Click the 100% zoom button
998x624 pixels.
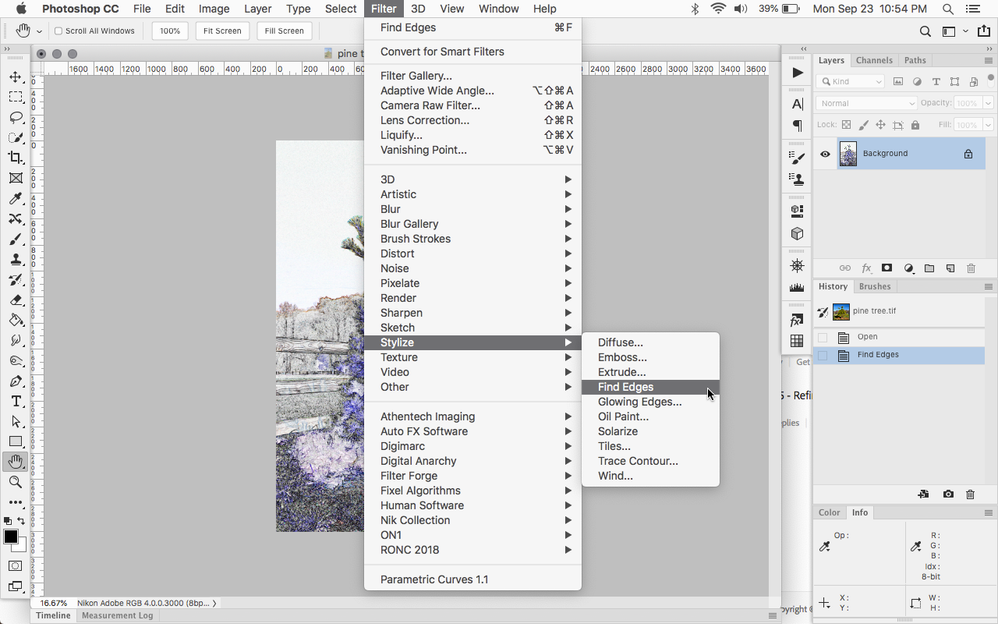170,31
